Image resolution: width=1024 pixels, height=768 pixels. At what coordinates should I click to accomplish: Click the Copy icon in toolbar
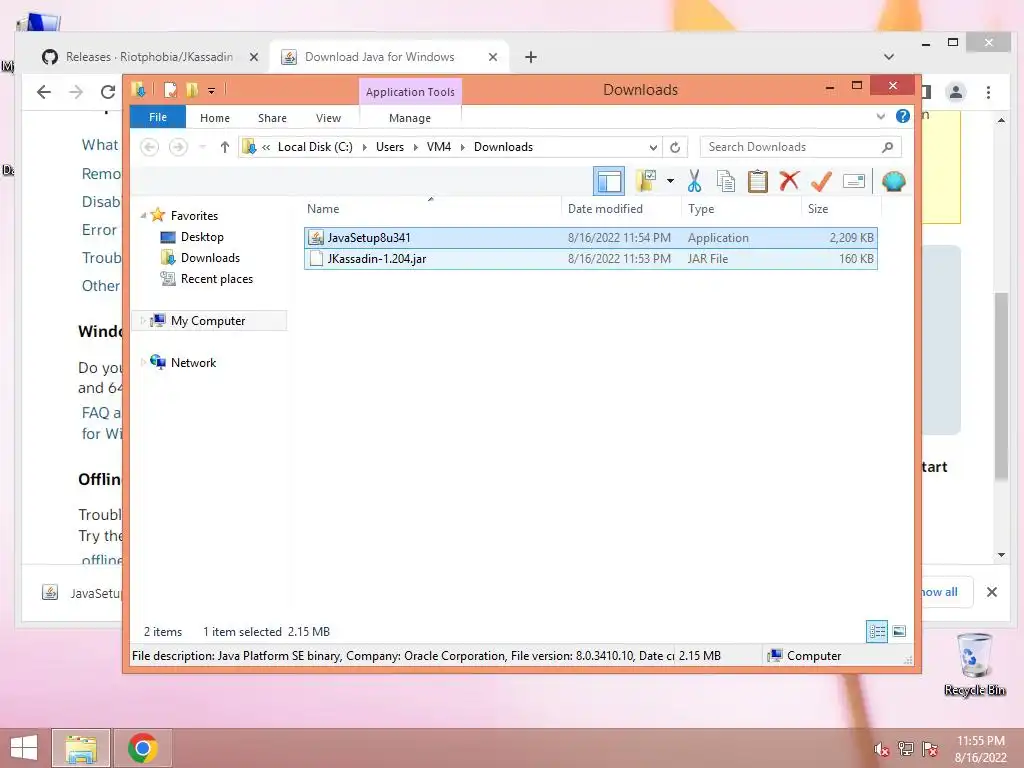click(726, 181)
